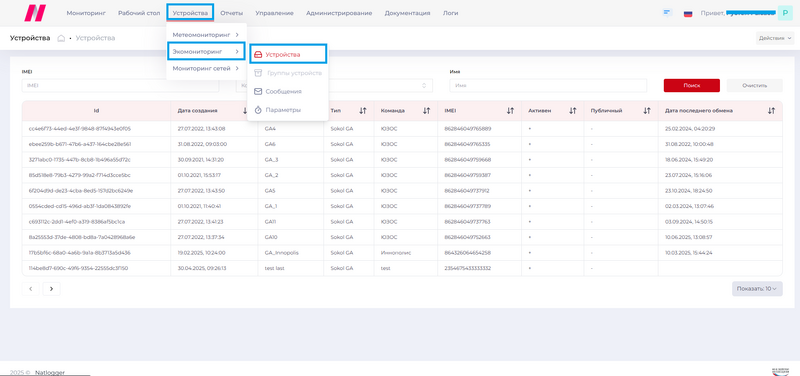Screen dimensions: 800x376
Task: Expand the Экомониторинг submenu
Action: click(206, 52)
